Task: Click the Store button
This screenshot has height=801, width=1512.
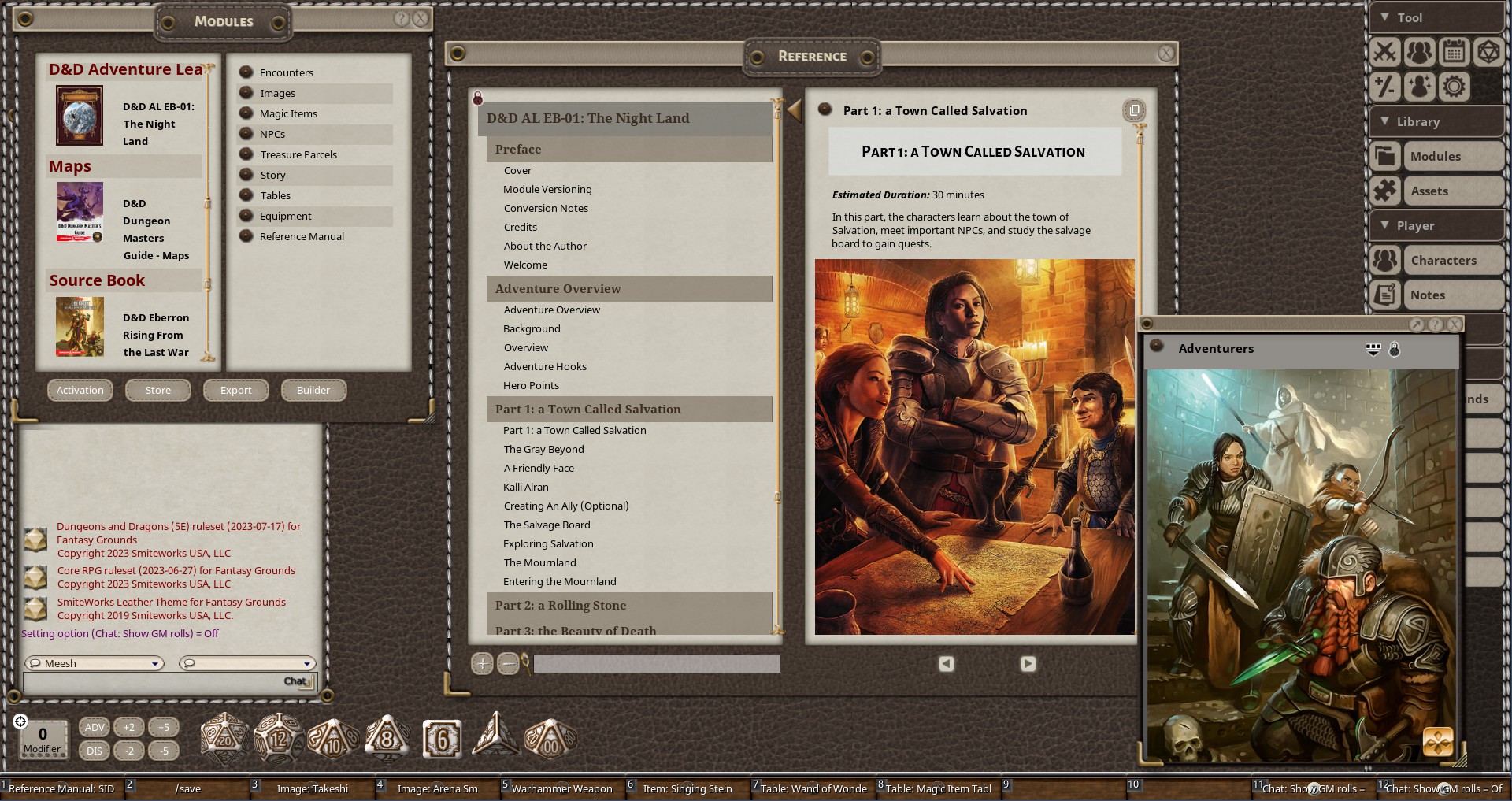Action: tap(158, 391)
